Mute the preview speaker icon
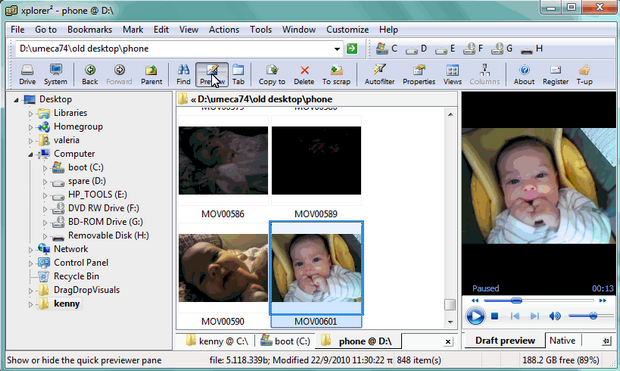 tap(555, 316)
